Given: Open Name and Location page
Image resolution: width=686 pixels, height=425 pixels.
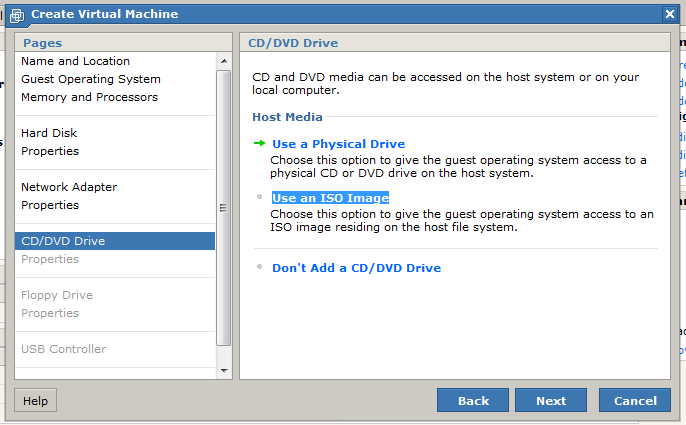Looking at the screenshot, I should point(76,61).
